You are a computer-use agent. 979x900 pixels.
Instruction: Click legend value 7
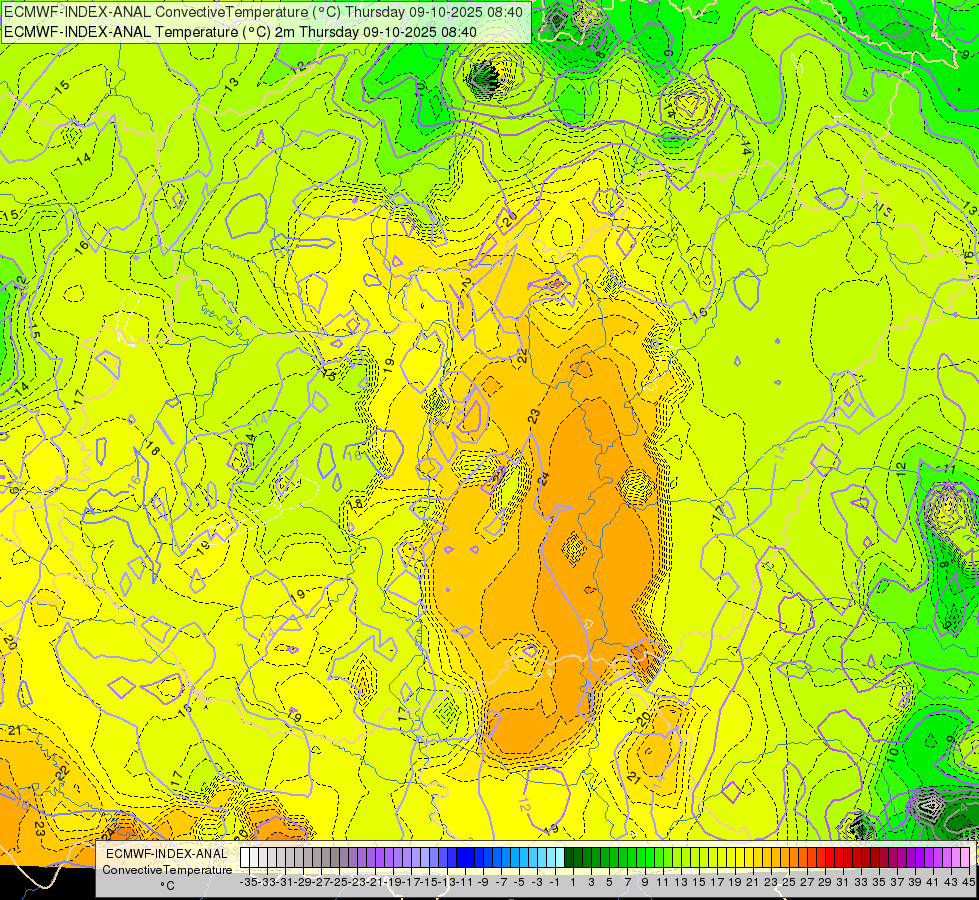pyautogui.click(x=627, y=883)
